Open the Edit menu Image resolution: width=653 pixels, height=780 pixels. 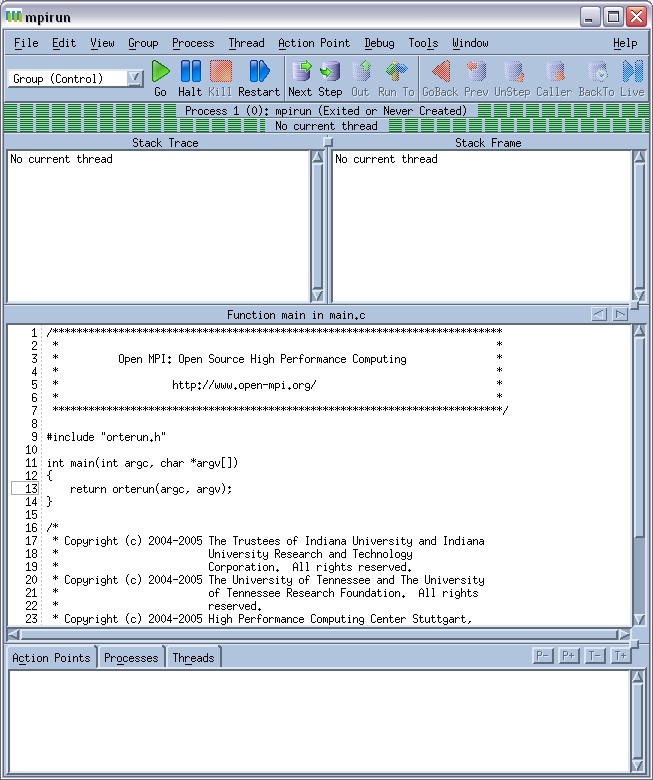[x=64, y=43]
